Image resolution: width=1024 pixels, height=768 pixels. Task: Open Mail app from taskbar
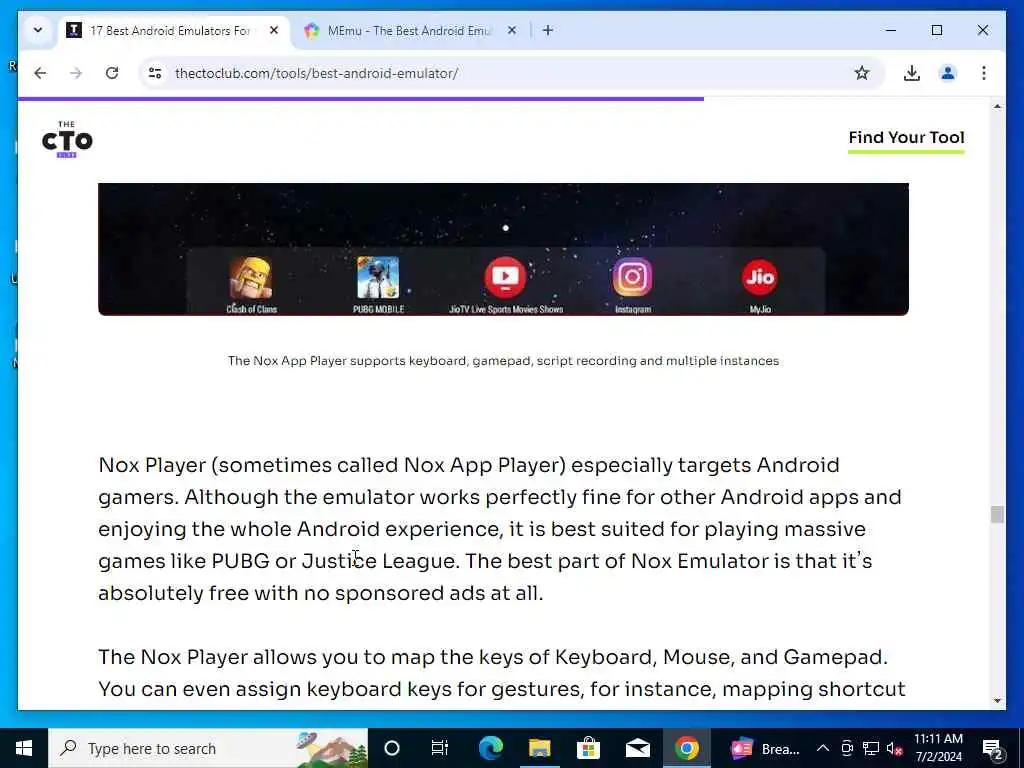click(637, 748)
